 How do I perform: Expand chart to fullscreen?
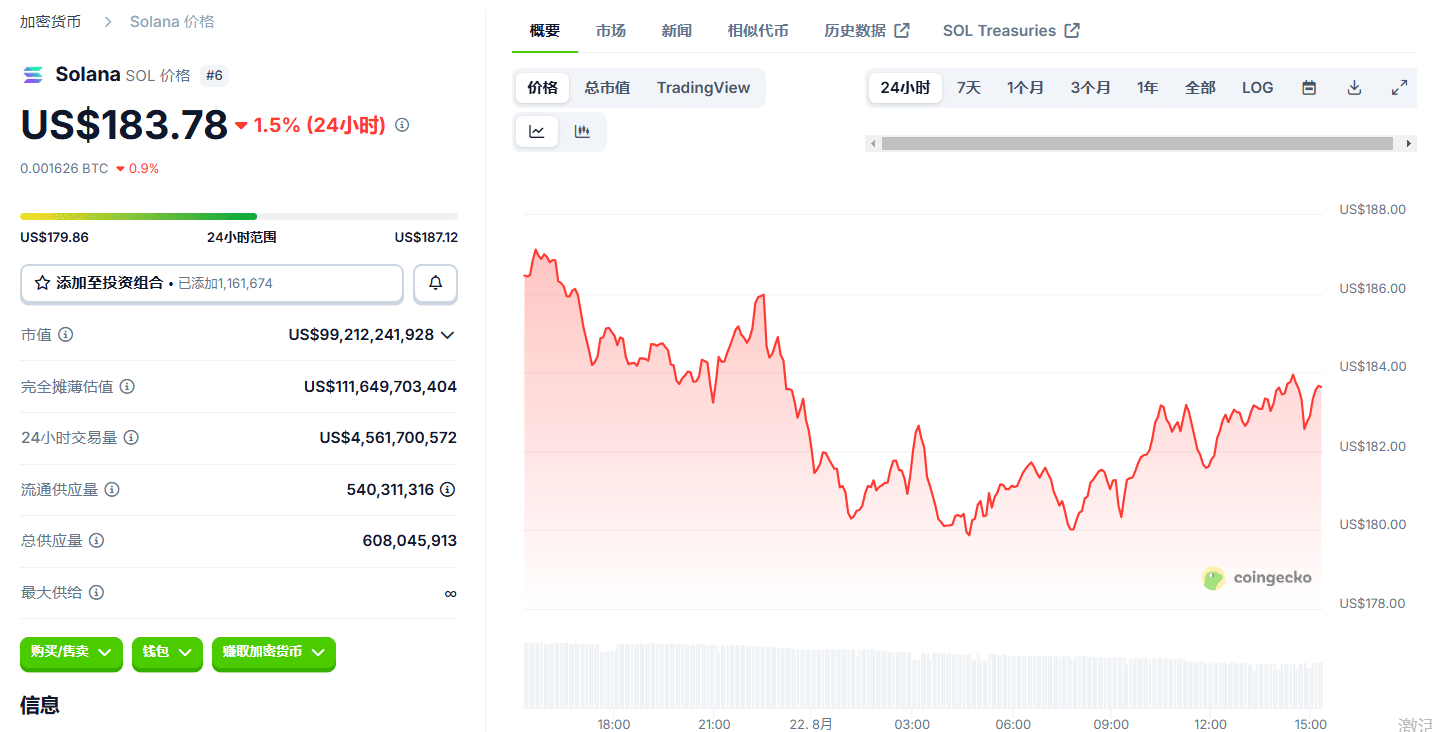coord(1399,88)
